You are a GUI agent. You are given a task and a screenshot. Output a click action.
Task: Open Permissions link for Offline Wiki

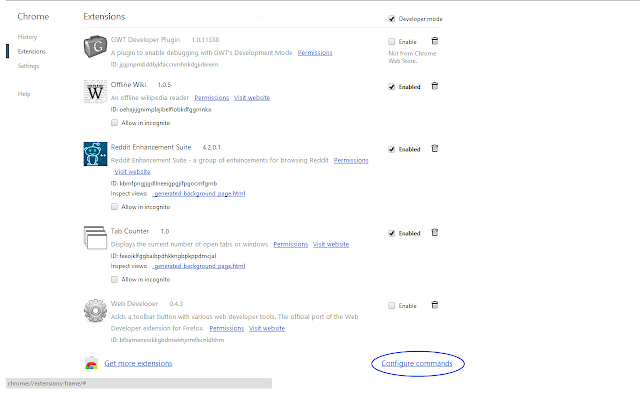tap(211, 98)
